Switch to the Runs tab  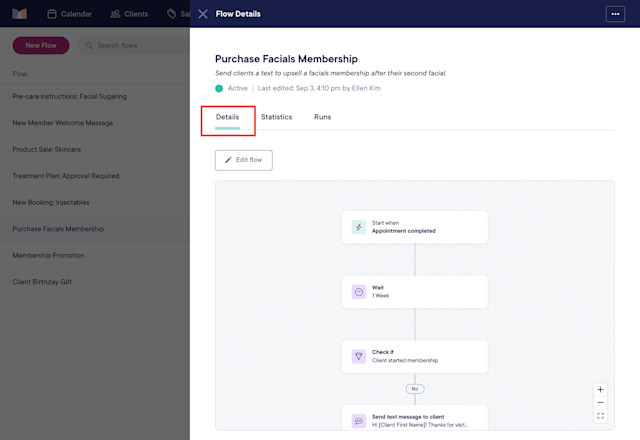pyautogui.click(x=322, y=117)
